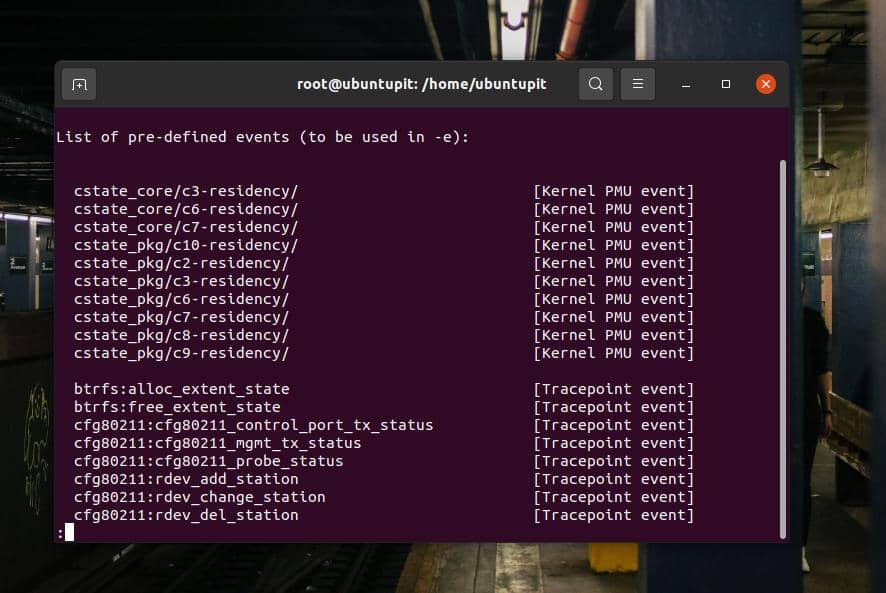Select the cstate_pkg/c6-residency/ entry
This screenshot has width=886, height=593.
(x=181, y=299)
